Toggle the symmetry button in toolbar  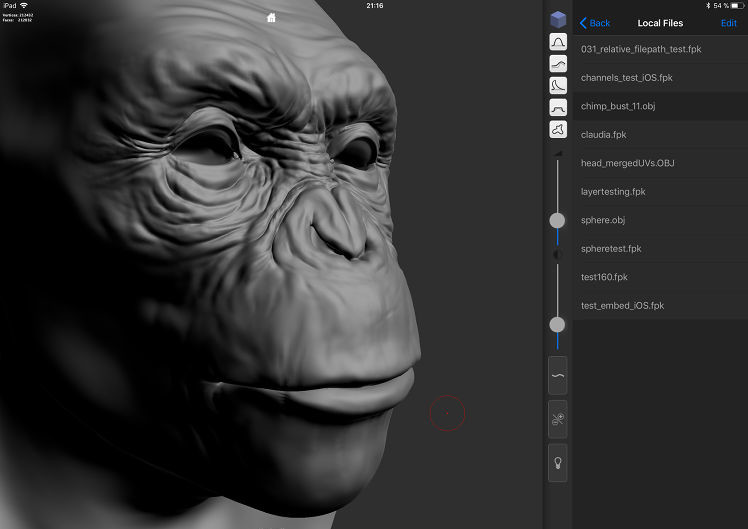[x=558, y=419]
